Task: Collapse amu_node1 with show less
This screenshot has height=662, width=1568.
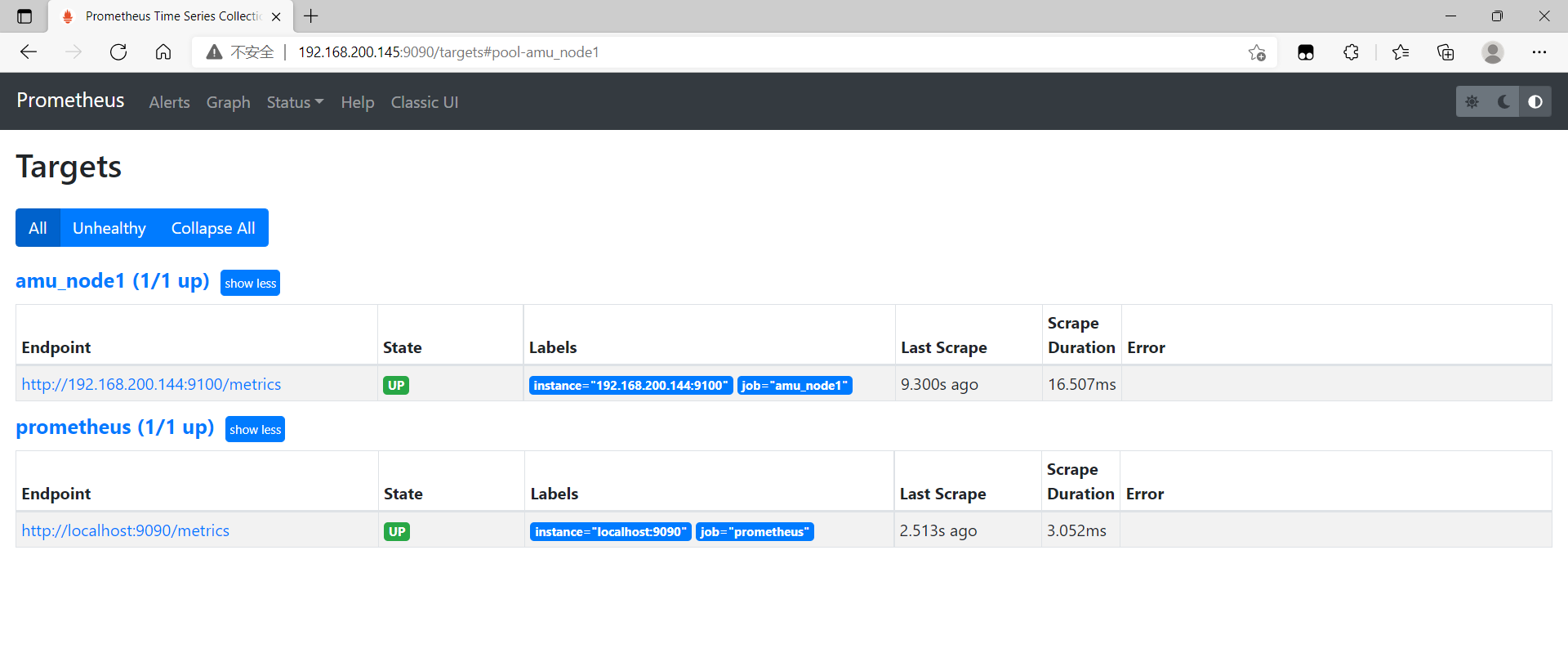Action: coord(250,283)
